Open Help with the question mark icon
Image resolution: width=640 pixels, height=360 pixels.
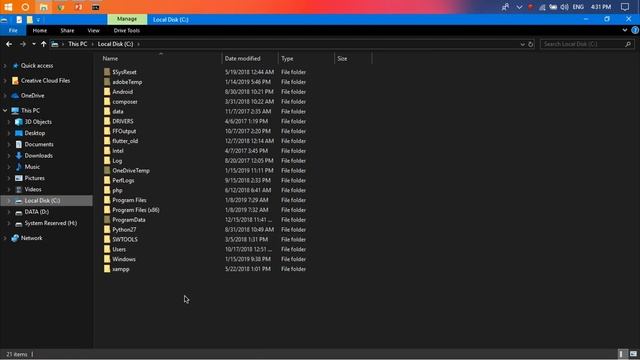(x=635, y=30)
